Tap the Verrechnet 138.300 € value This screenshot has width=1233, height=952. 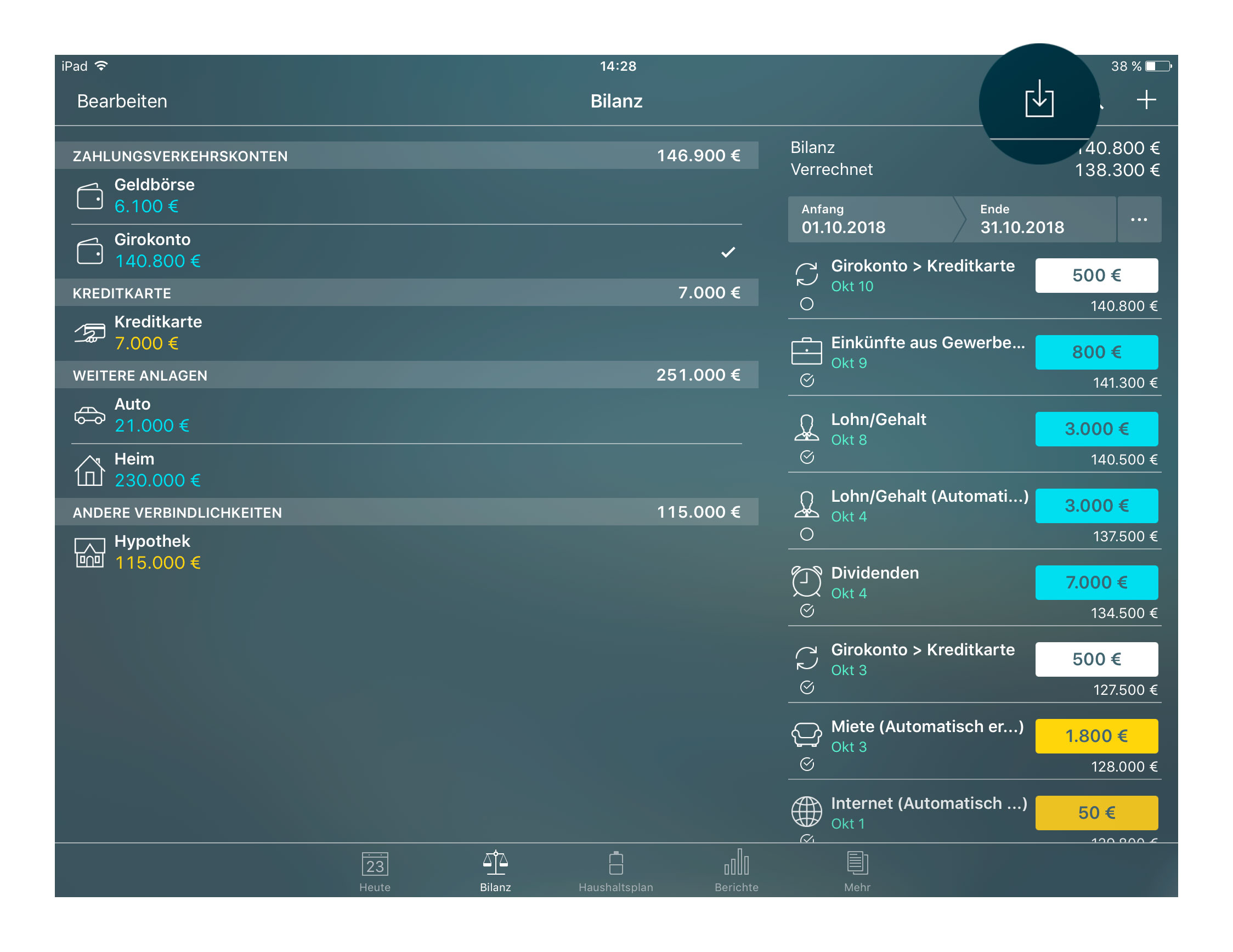coord(1117,170)
